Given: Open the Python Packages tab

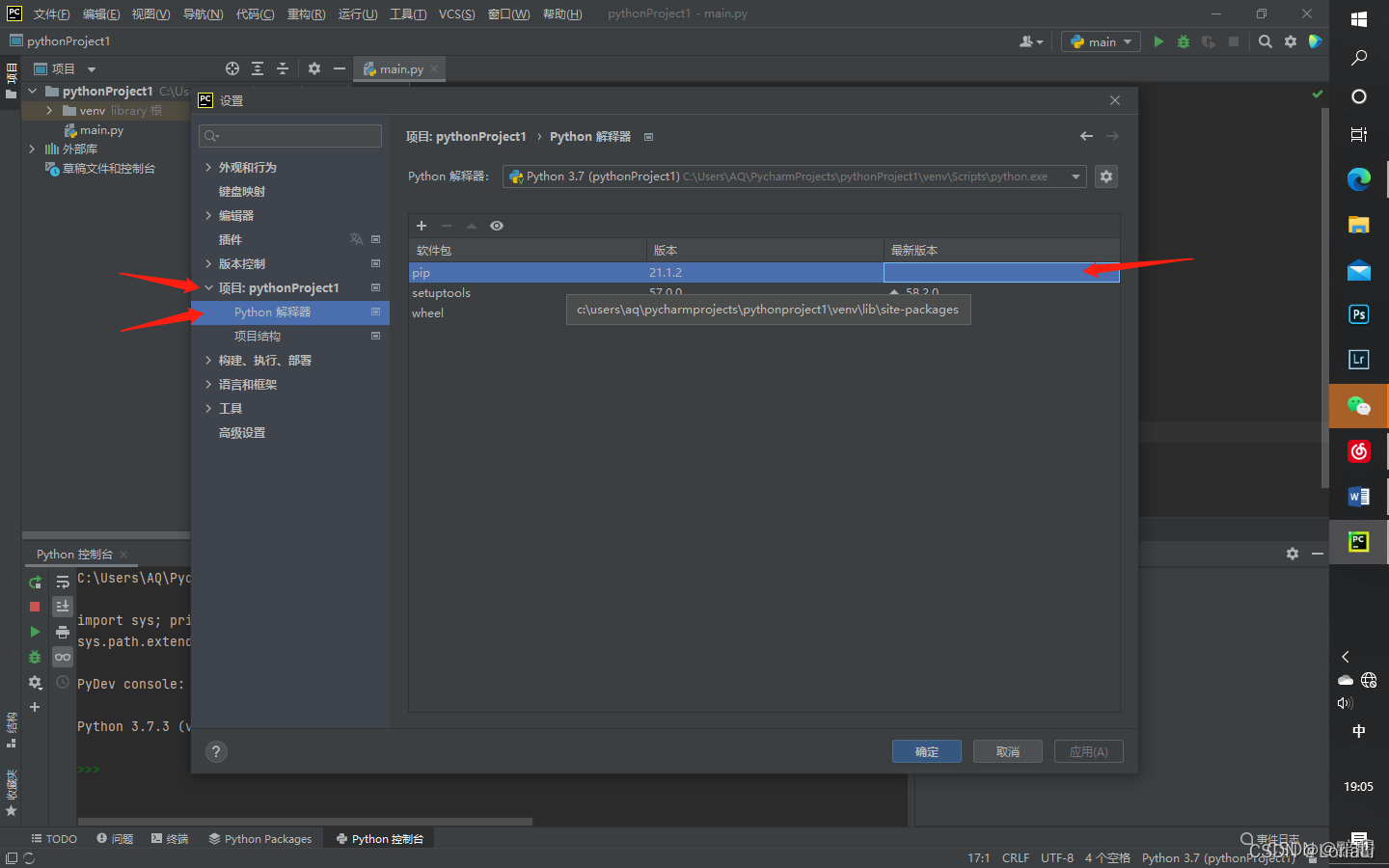Looking at the screenshot, I should (260, 839).
